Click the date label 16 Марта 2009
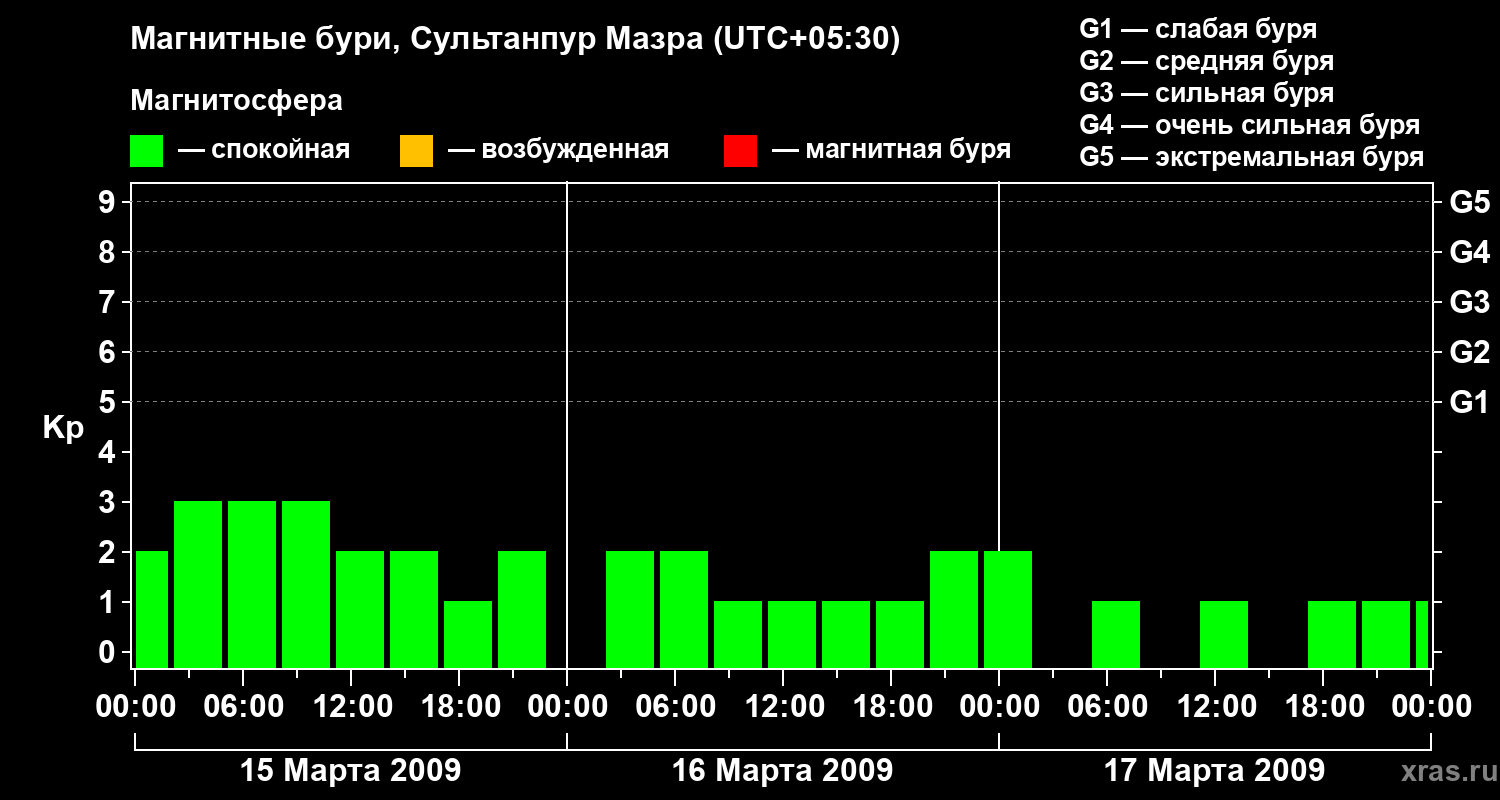This screenshot has height=800, width=1500. click(782, 771)
